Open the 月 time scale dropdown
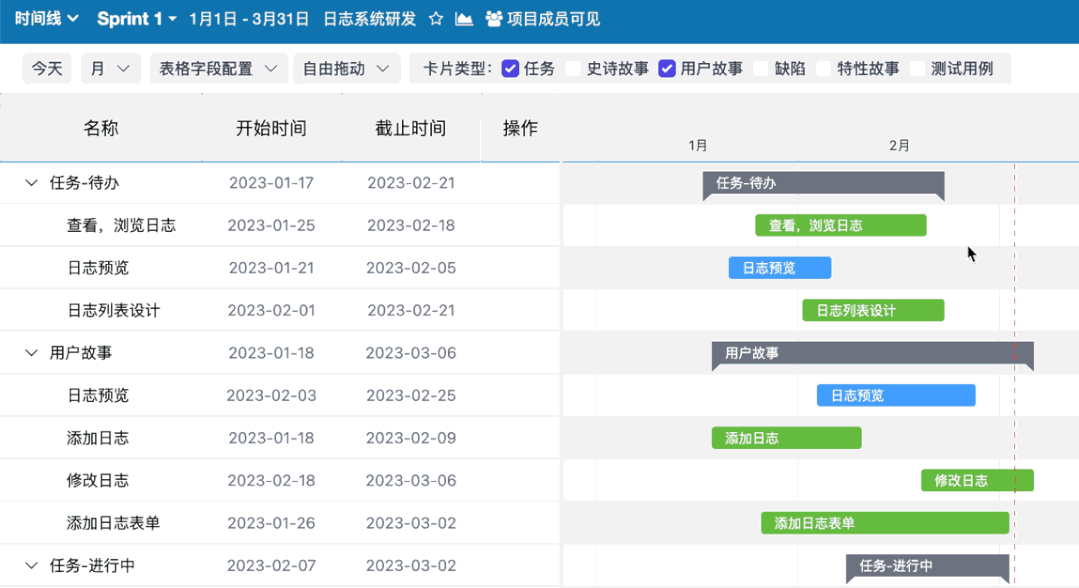Screen dimensions: 1079x588 pyautogui.click(x=111, y=68)
